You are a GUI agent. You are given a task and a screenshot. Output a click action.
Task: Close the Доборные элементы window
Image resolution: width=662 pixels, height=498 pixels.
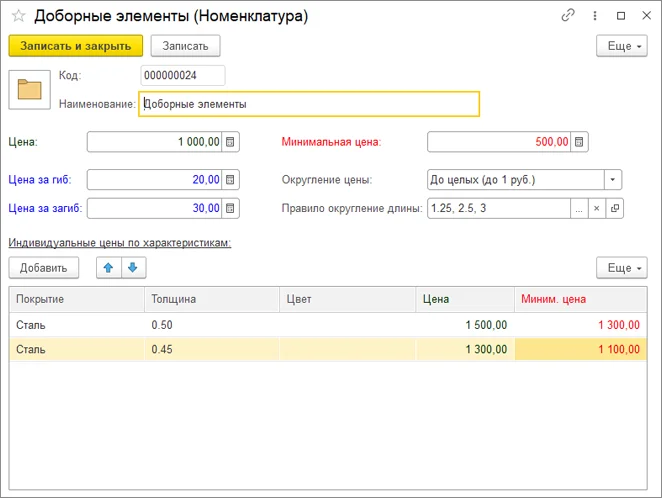(646, 16)
